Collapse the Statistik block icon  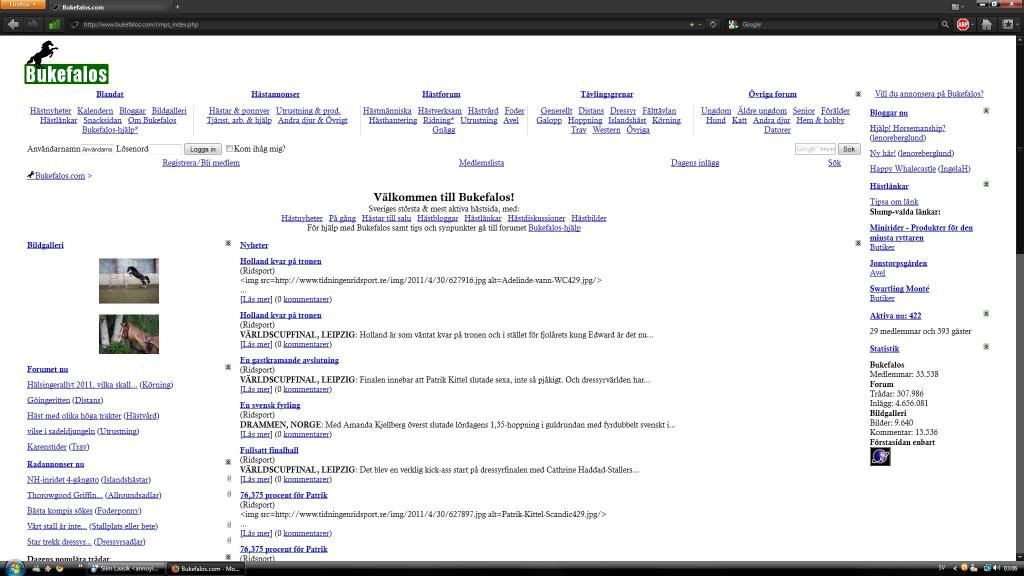pyautogui.click(x=986, y=347)
